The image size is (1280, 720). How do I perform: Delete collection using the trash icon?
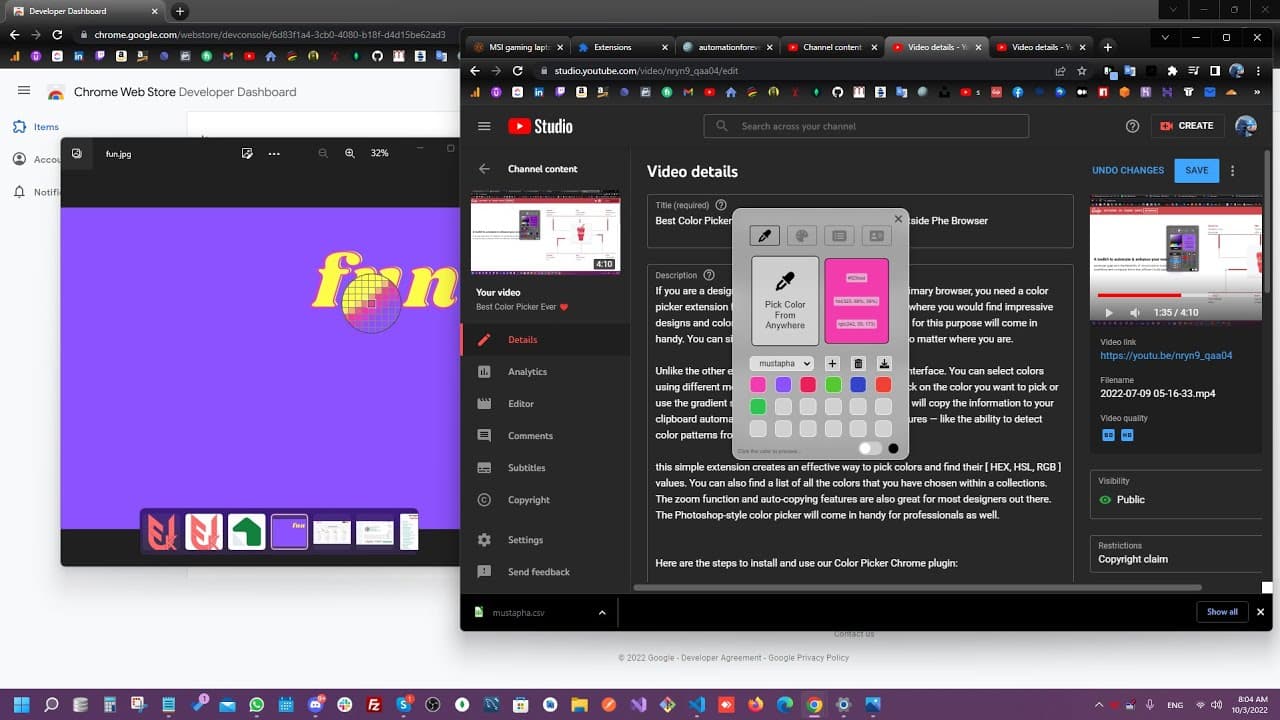858,364
